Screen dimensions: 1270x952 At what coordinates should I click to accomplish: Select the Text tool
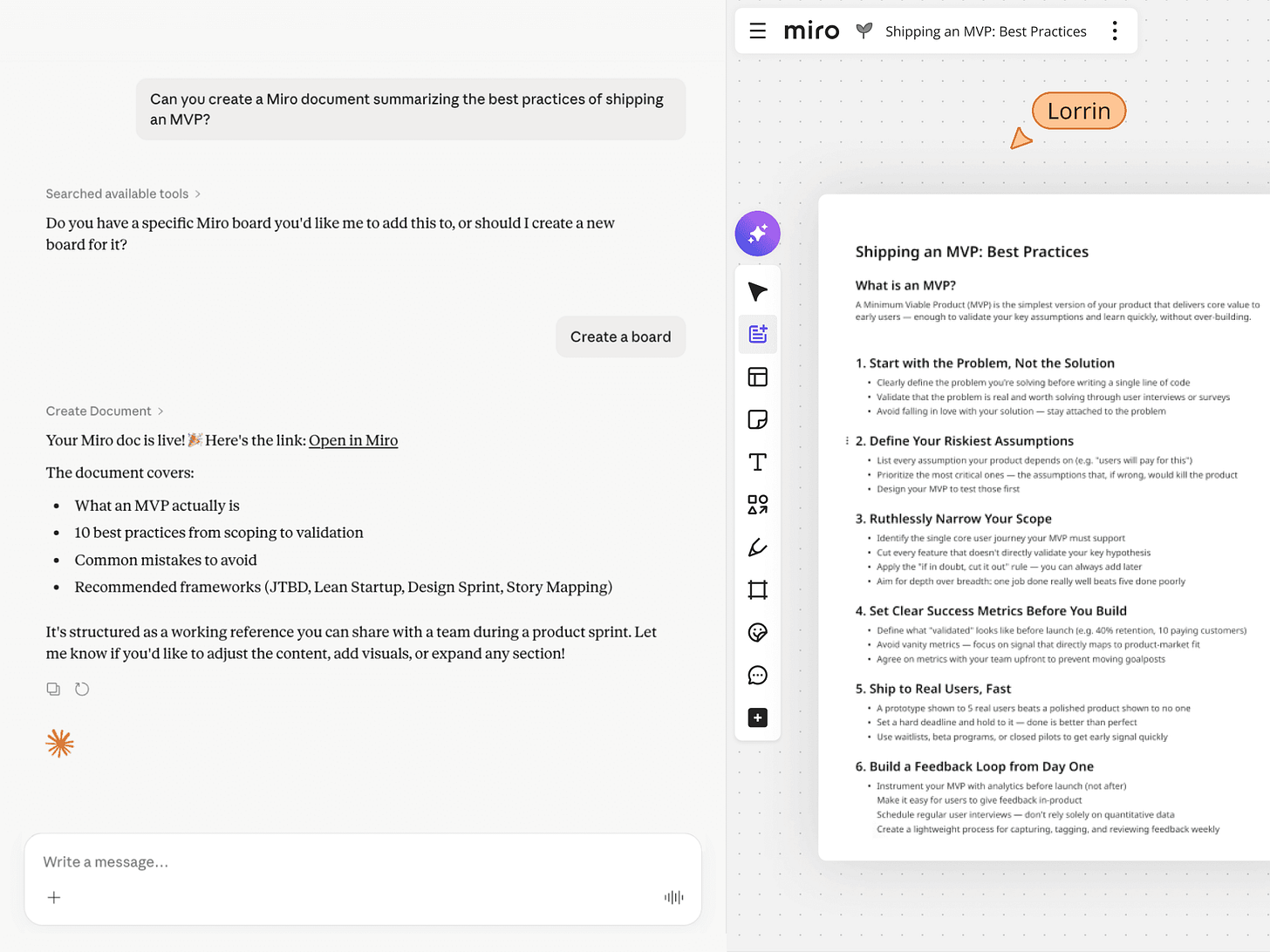758,462
